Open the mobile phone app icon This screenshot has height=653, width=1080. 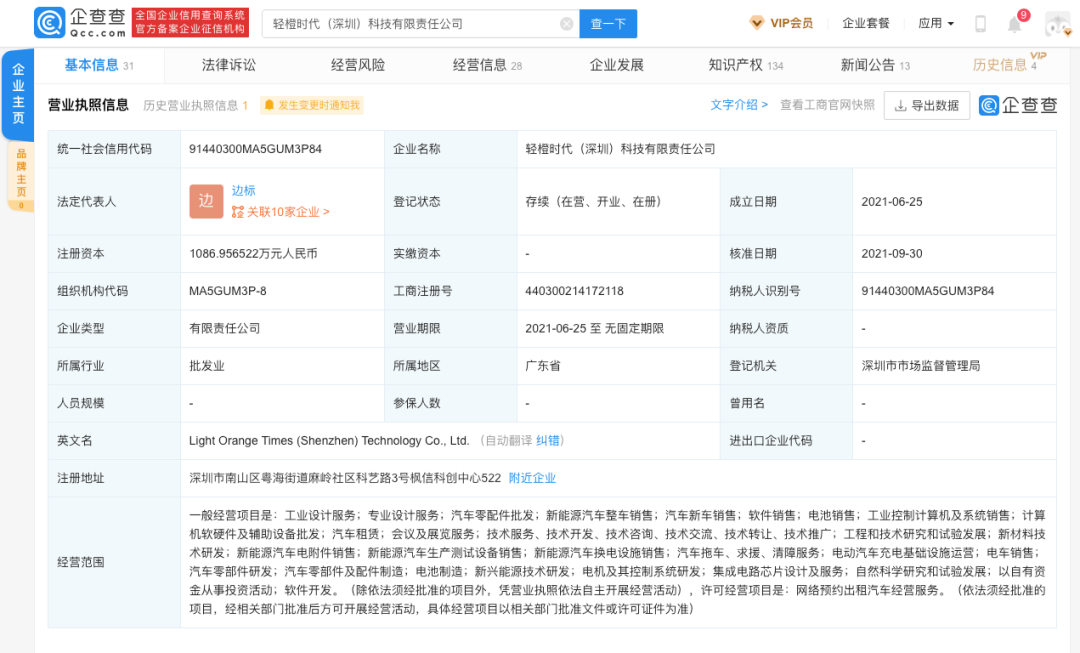point(980,24)
